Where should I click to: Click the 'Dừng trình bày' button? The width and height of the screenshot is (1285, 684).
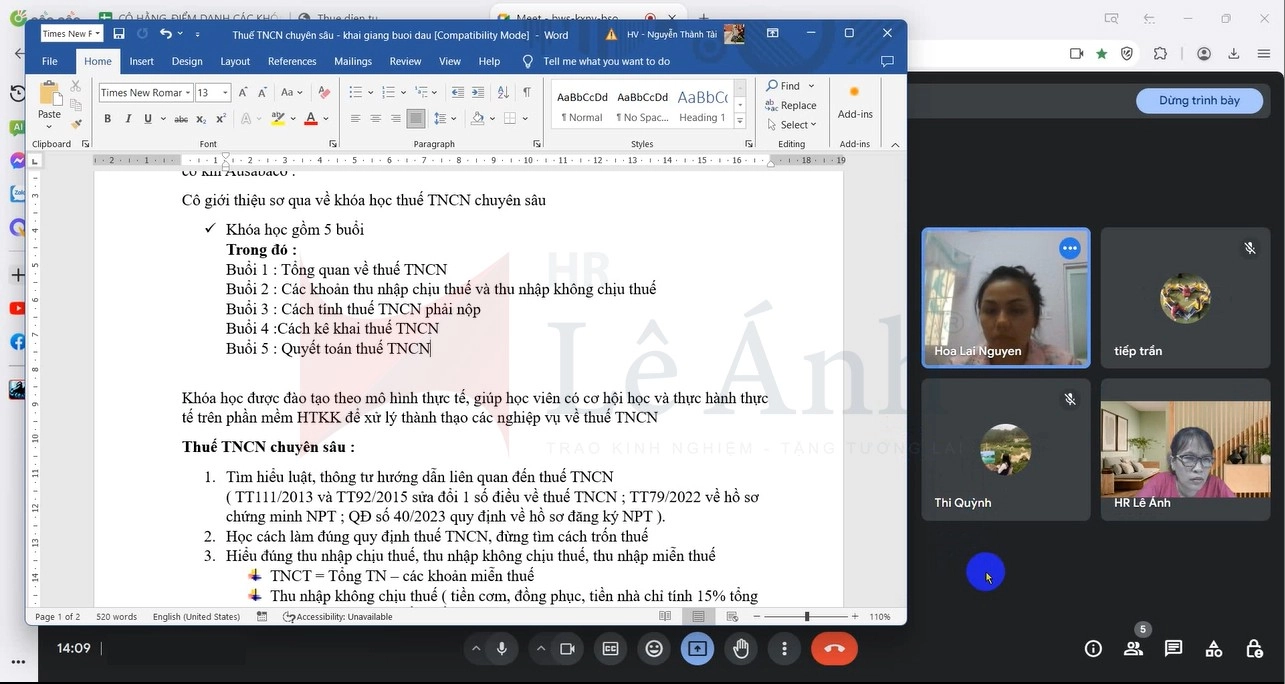1199,100
